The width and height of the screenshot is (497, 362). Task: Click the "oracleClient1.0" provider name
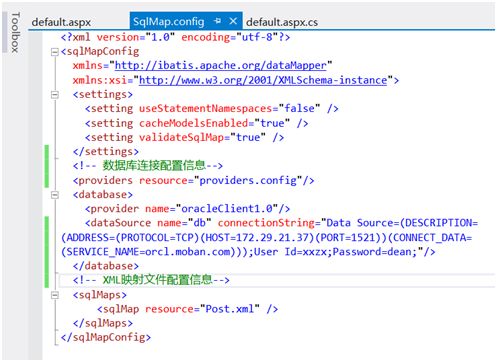(x=227, y=209)
